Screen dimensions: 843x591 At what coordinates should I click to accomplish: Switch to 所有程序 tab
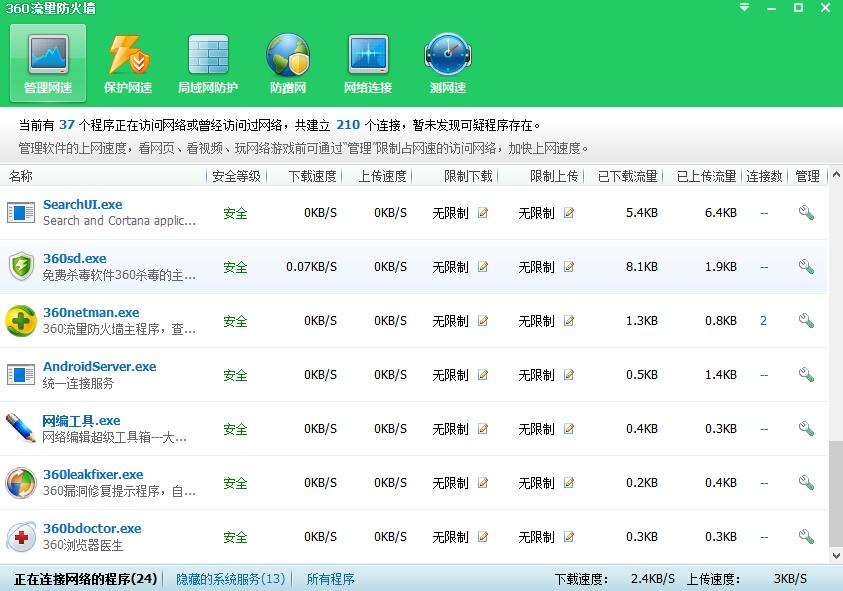330,579
